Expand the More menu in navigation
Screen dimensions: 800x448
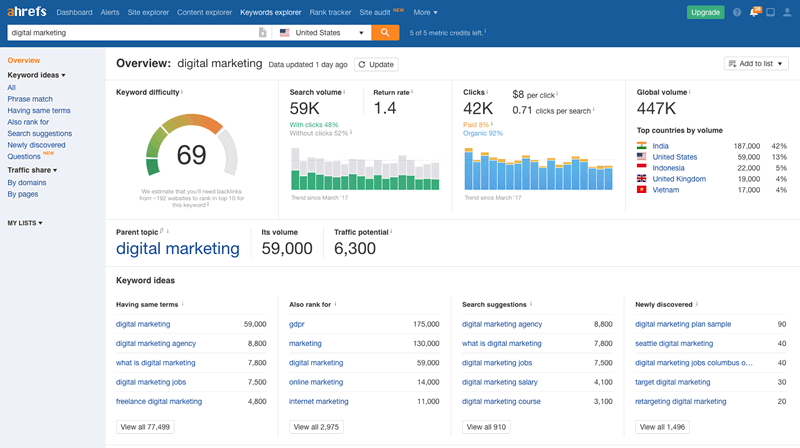coord(425,12)
